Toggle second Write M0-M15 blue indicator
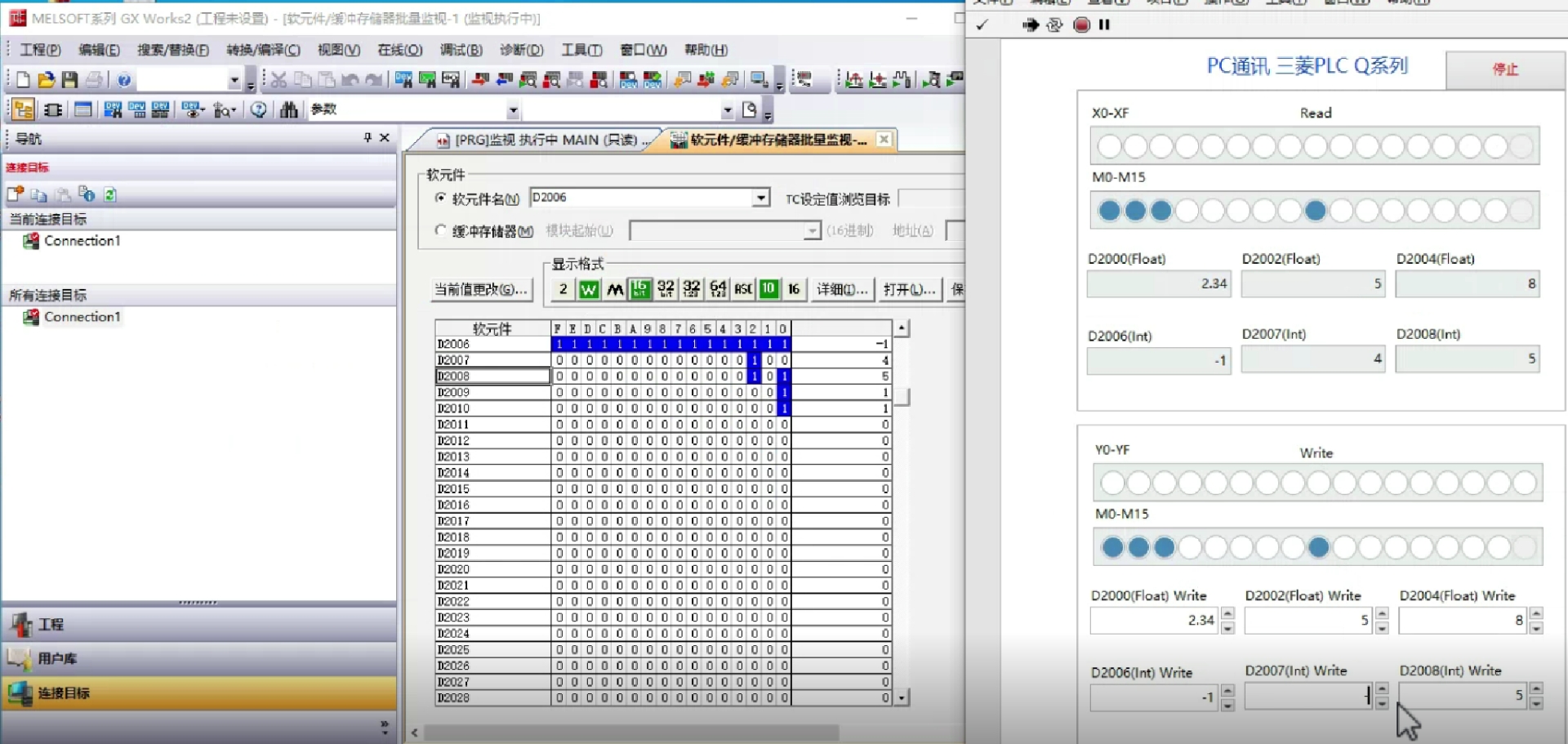Image resolution: width=1568 pixels, height=744 pixels. pyautogui.click(x=1138, y=547)
